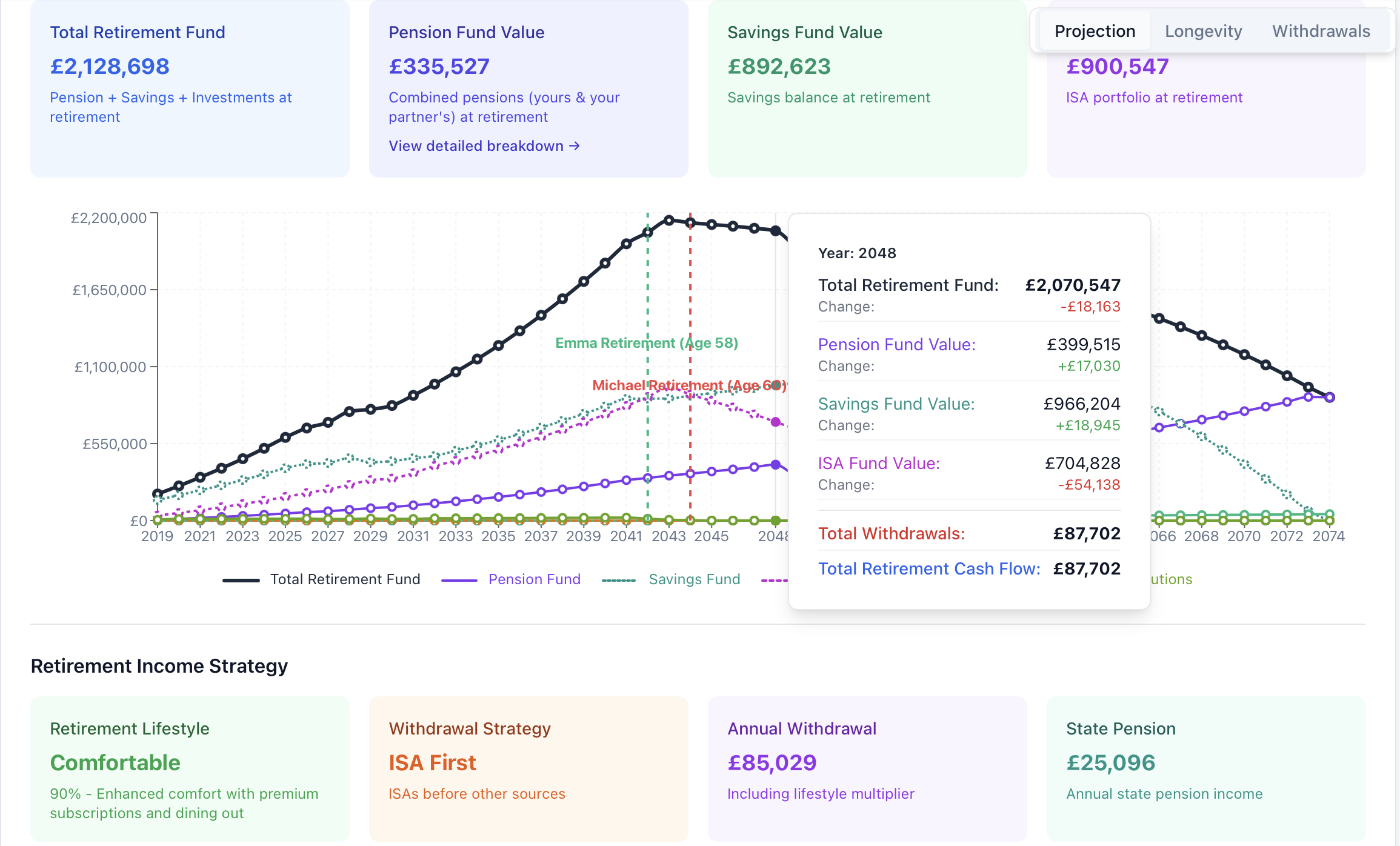Click the £2,128,698 total retirement fund value
The height and width of the screenshot is (846, 1400).
pyautogui.click(x=110, y=66)
